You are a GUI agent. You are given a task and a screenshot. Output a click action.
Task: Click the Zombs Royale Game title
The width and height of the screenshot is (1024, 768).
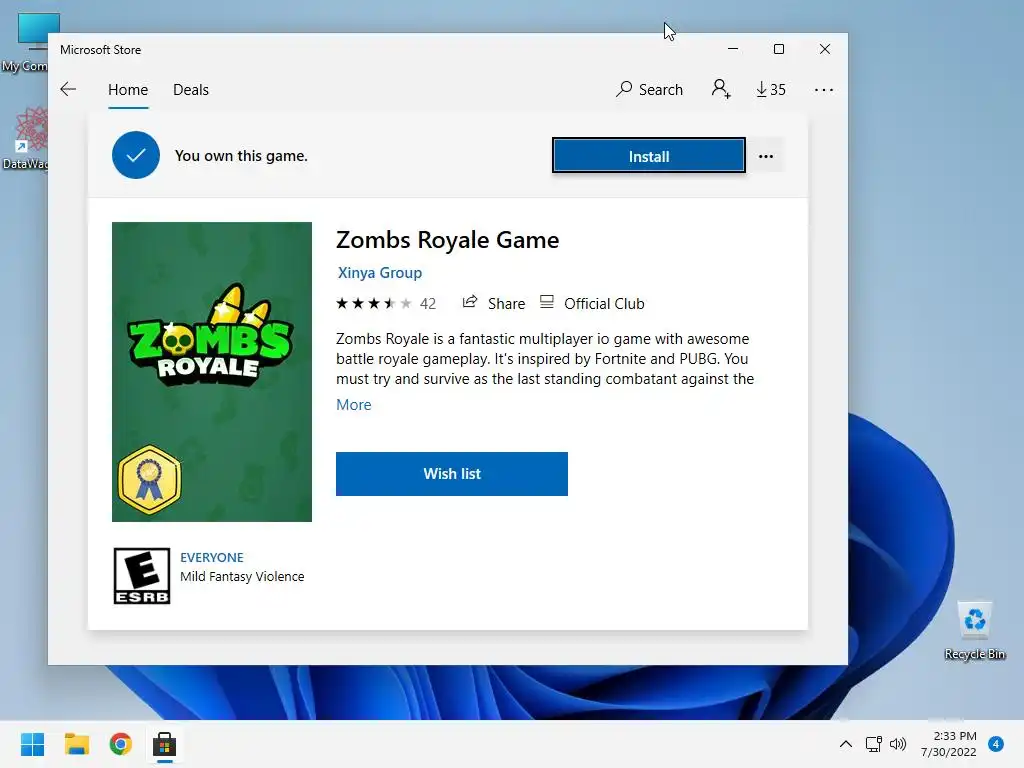447,240
